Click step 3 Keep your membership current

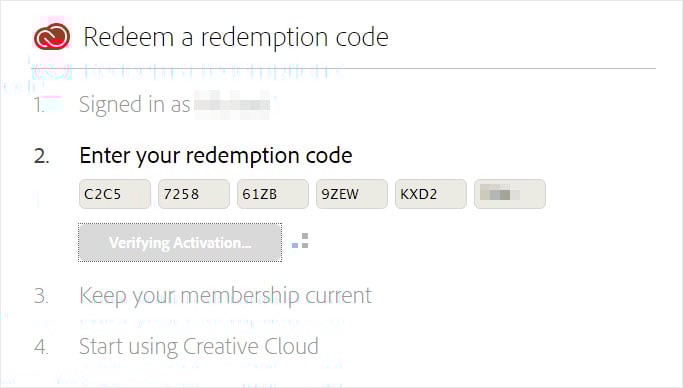225,296
